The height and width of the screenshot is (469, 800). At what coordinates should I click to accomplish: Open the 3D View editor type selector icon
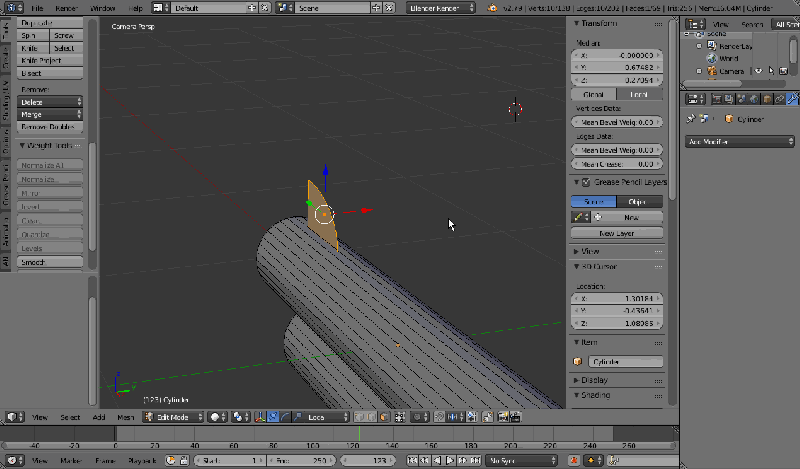(14, 417)
